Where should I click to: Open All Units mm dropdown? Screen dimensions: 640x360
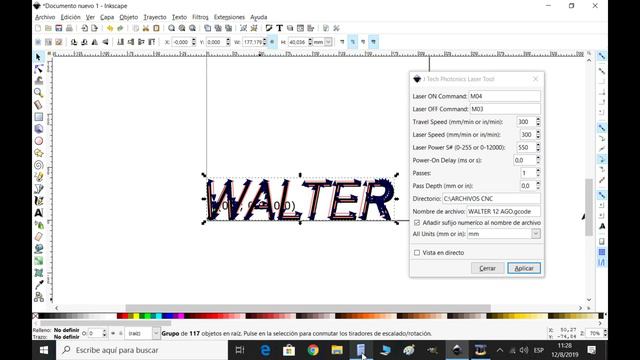coord(536,234)
